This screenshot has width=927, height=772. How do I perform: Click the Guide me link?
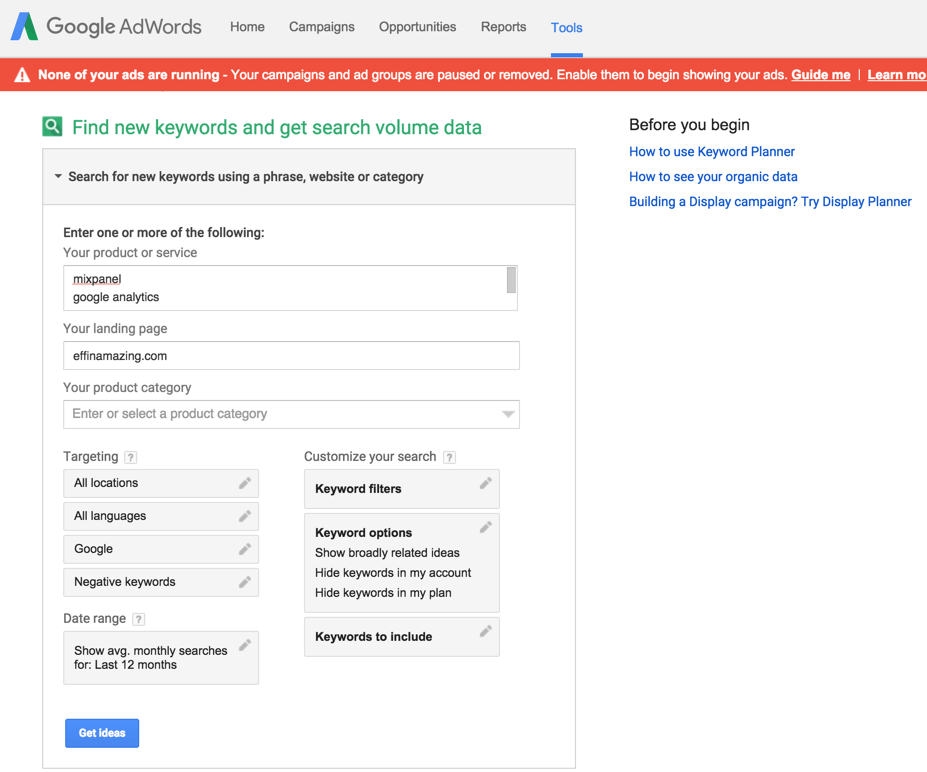(821, 75)
